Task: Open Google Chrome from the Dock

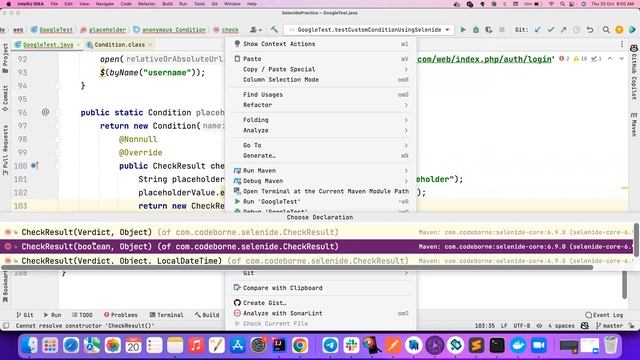Action: (300, 345)
